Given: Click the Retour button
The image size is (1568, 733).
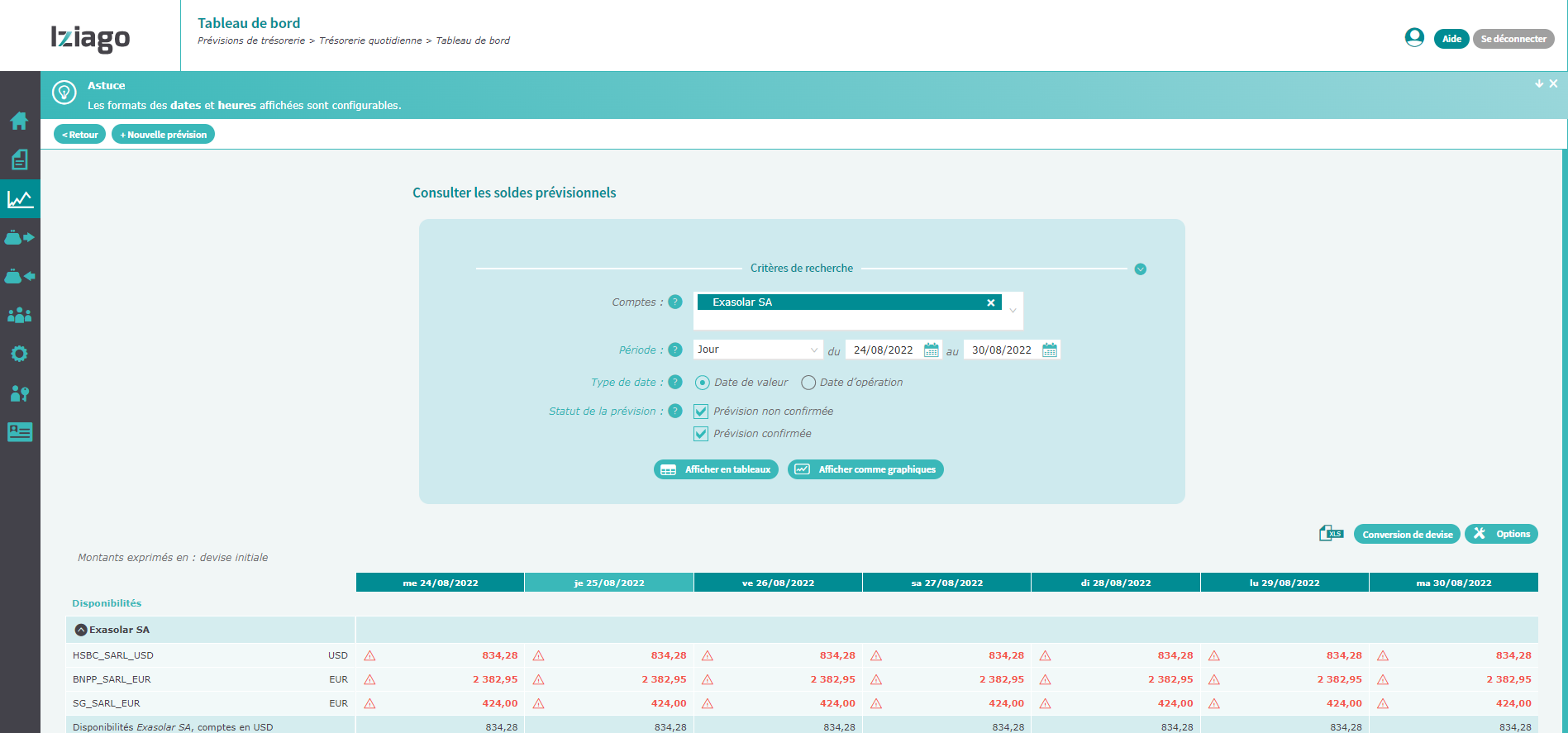Looking at the screenshot, I should click(x=79, y=134).
